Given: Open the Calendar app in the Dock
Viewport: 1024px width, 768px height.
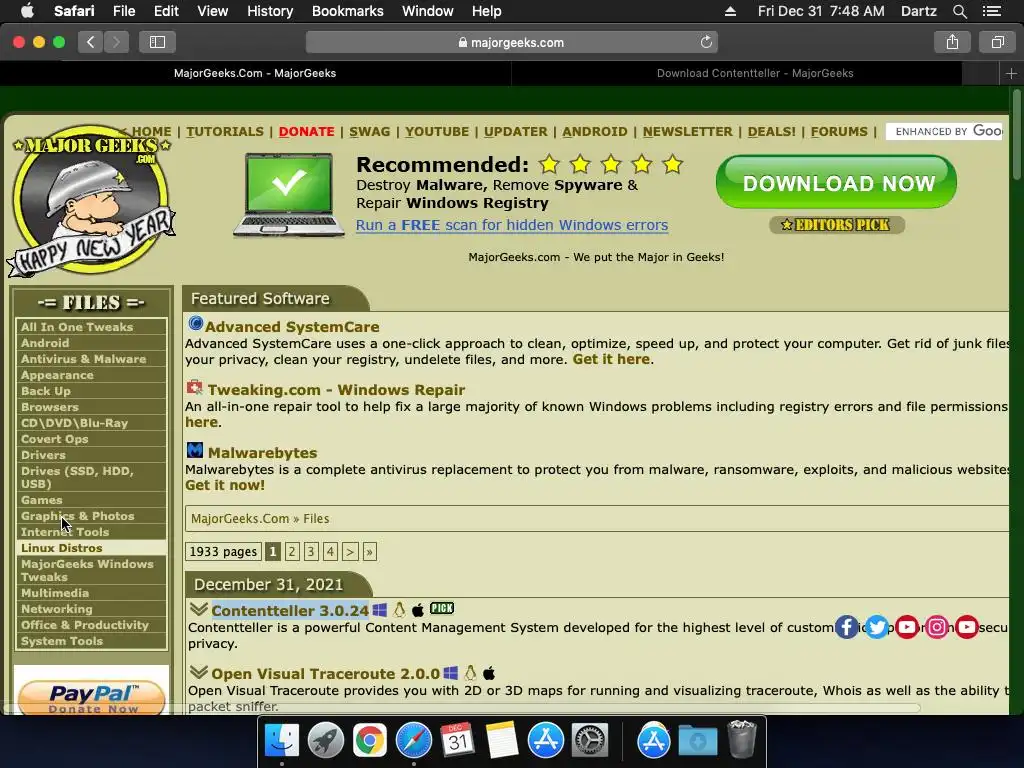Looking at the screenshot, I should (x=457, y=741).
